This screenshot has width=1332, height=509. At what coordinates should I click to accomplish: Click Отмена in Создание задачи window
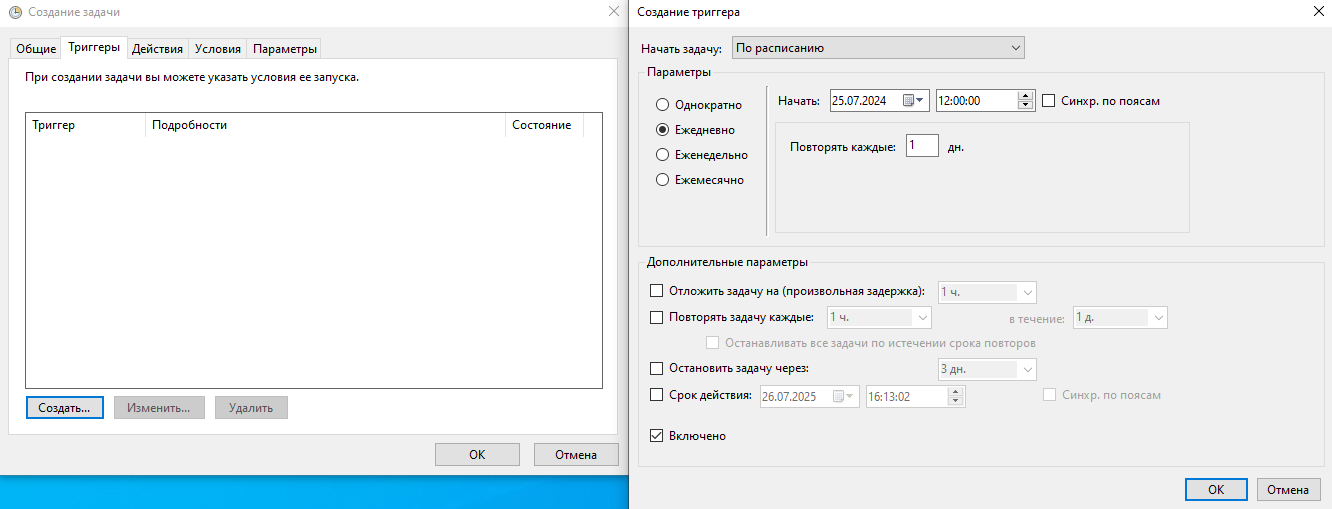click(578, 454)
